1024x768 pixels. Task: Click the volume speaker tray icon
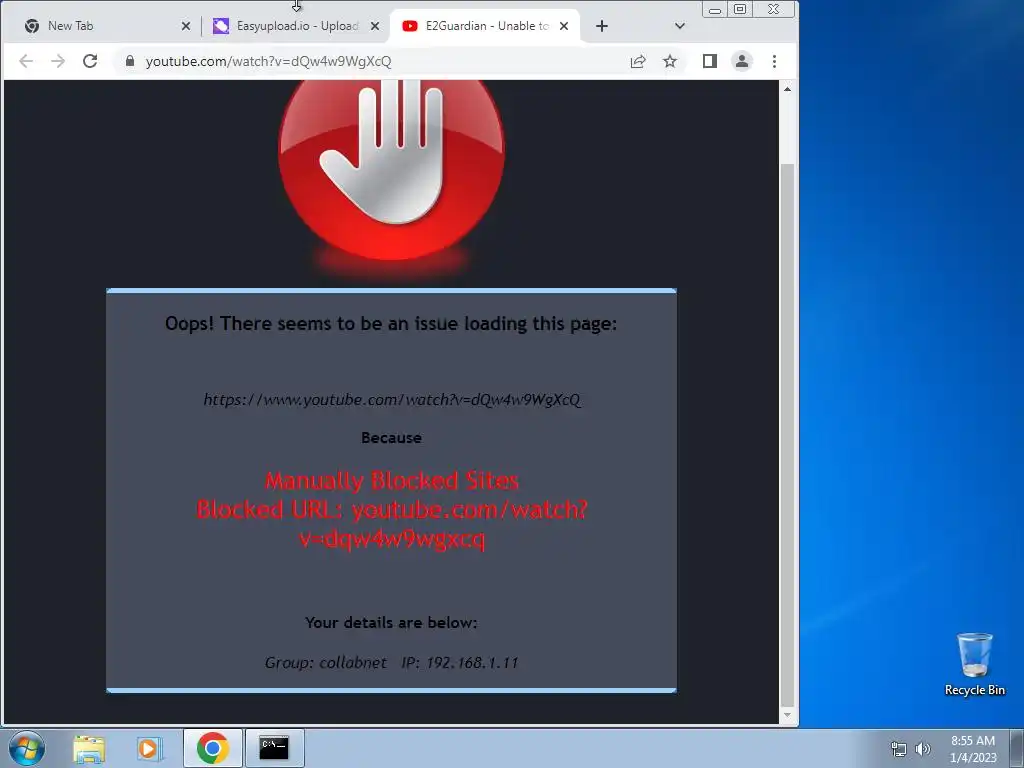[x=923, y=749]
